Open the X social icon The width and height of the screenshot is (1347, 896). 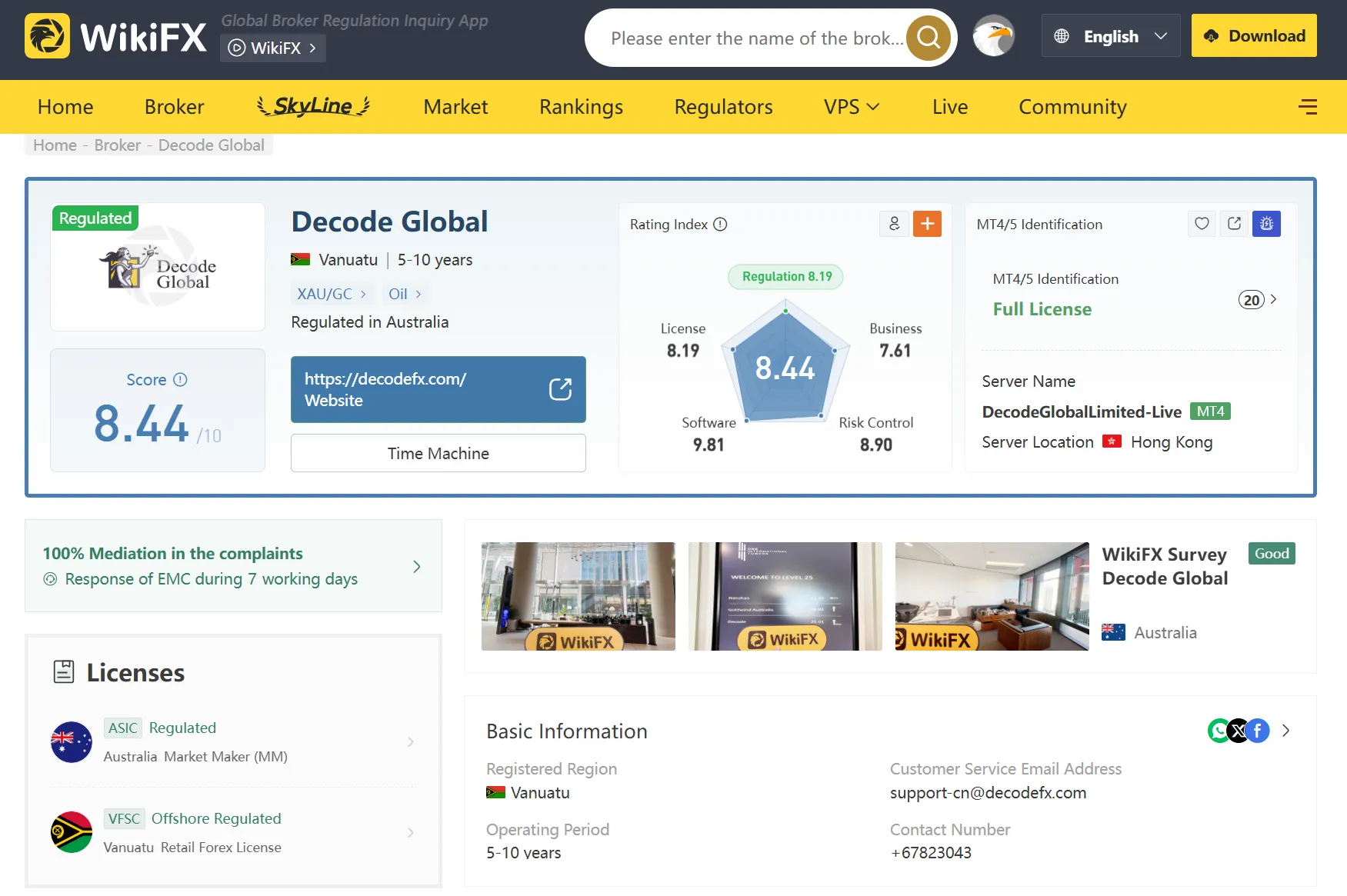1238,731
